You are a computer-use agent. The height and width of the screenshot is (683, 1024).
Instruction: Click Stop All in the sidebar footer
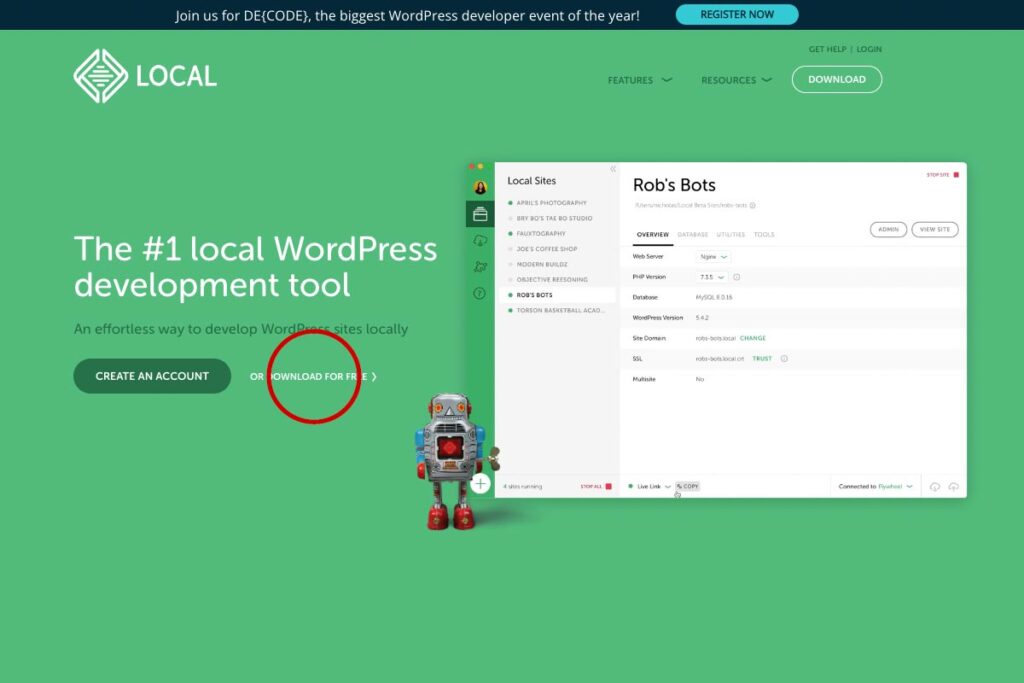(596, 486)
